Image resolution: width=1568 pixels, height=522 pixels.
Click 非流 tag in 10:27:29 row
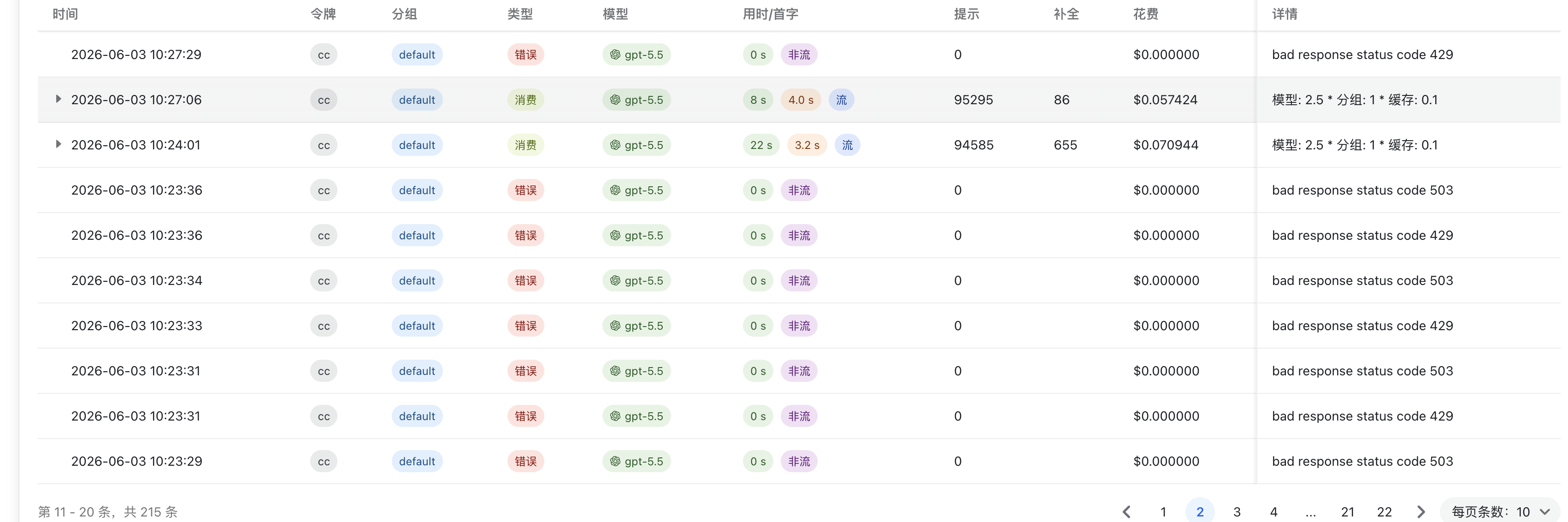coord(799,55)
